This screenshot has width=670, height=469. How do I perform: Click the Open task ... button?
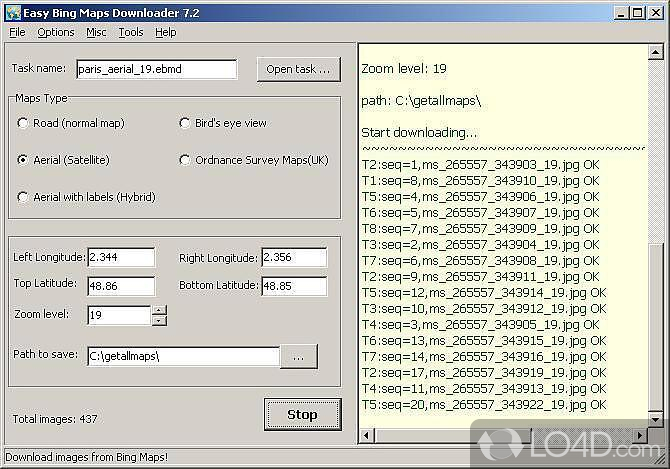pyautogui.click(x=298, y=69)
